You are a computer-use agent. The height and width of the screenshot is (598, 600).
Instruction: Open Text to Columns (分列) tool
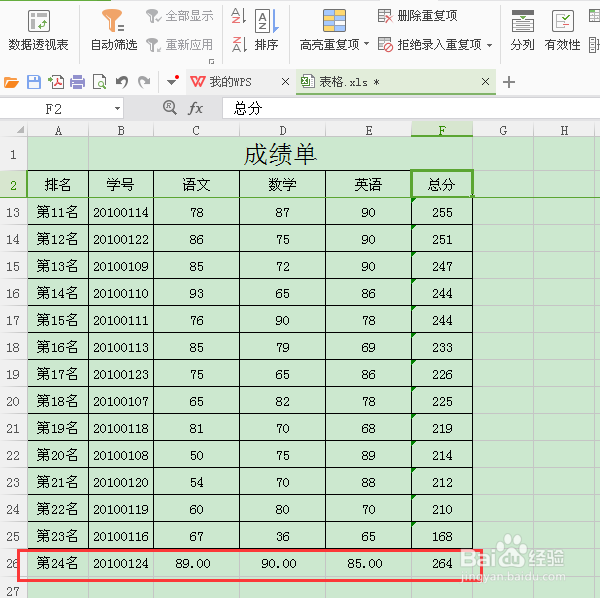[522, 31]
